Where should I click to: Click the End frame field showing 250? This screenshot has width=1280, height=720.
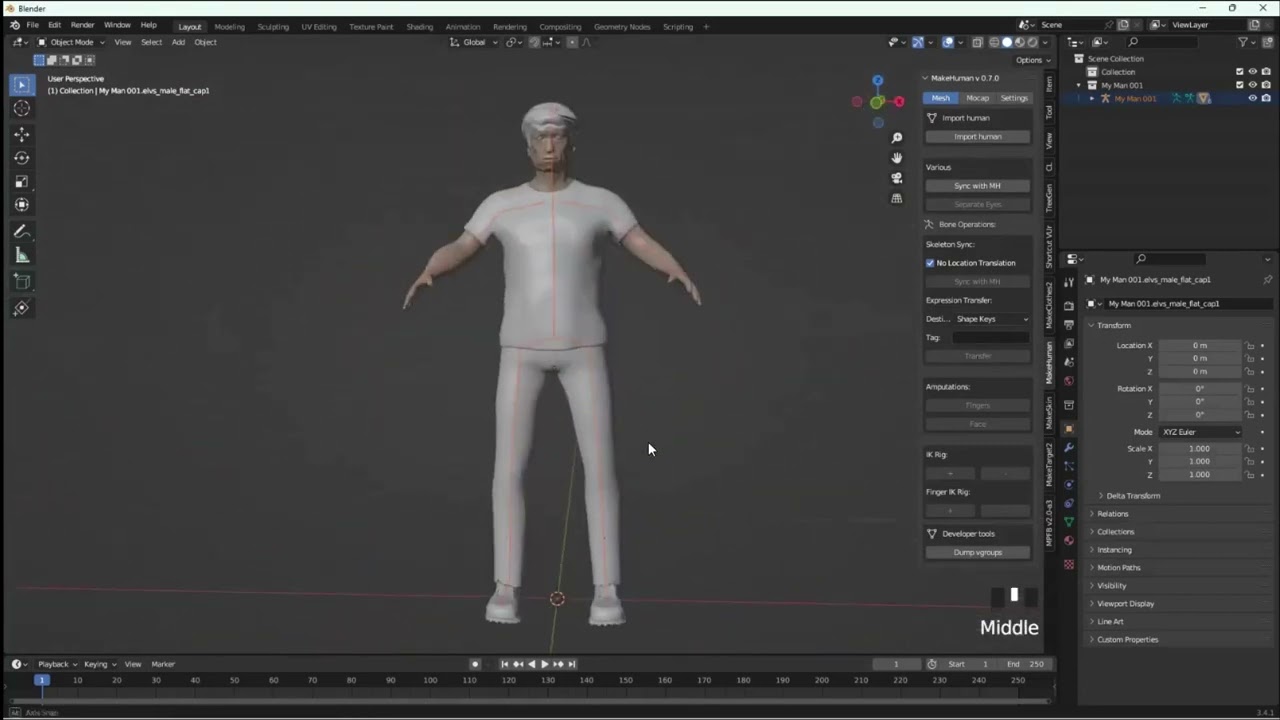pyautogui.click(x=1025, y=664)
